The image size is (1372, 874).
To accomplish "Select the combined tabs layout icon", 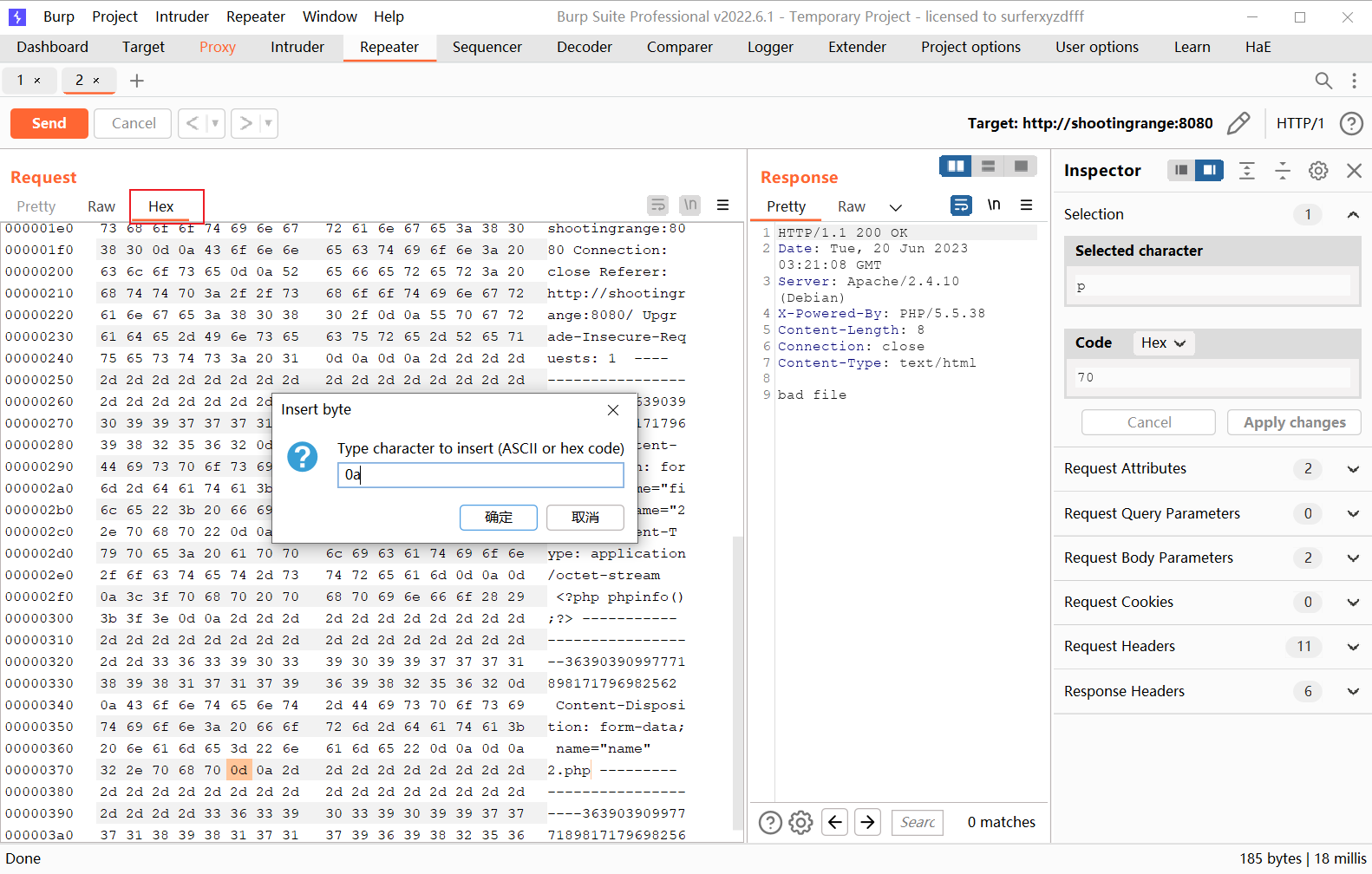I will (1021, 166).
